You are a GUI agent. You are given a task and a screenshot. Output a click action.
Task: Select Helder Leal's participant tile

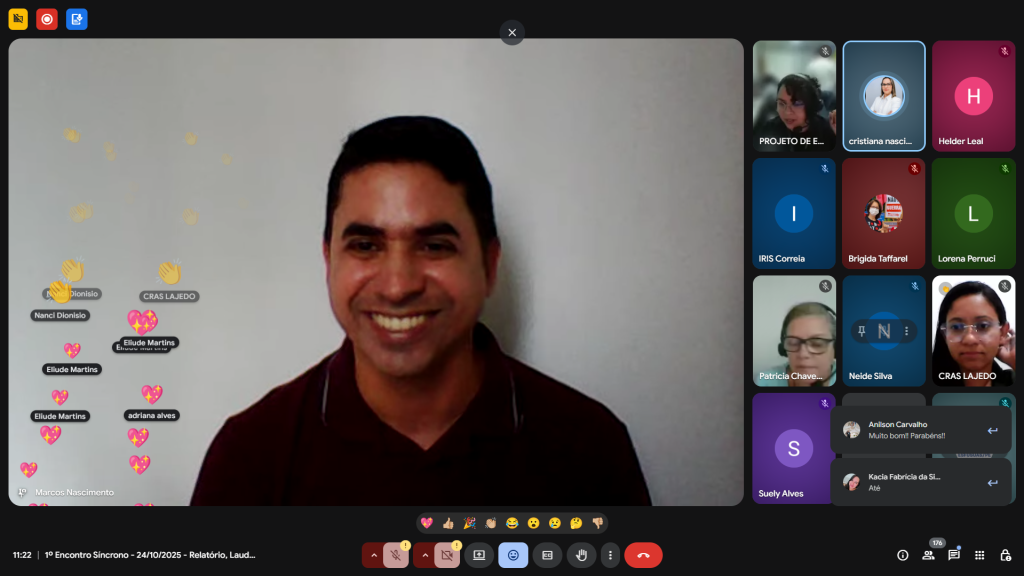tap(973, 96)
